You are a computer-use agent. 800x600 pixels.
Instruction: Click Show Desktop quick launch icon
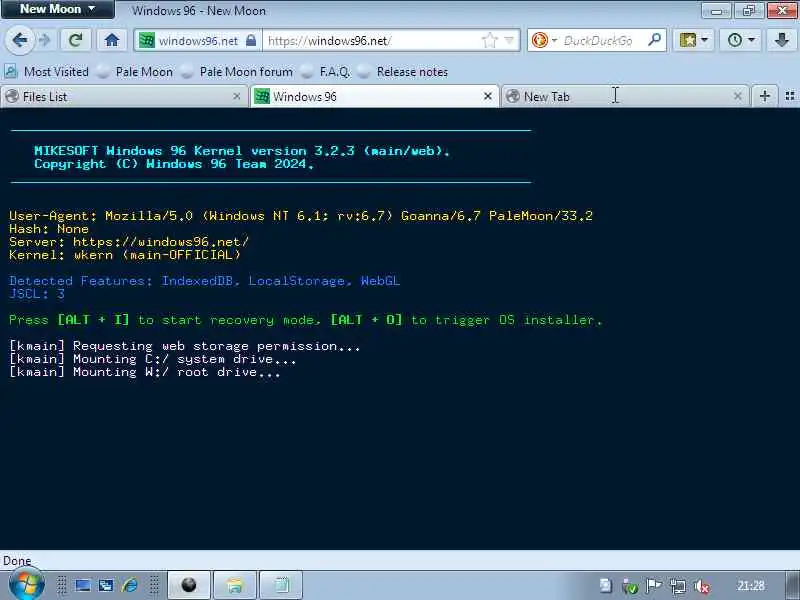pos(83,585)
